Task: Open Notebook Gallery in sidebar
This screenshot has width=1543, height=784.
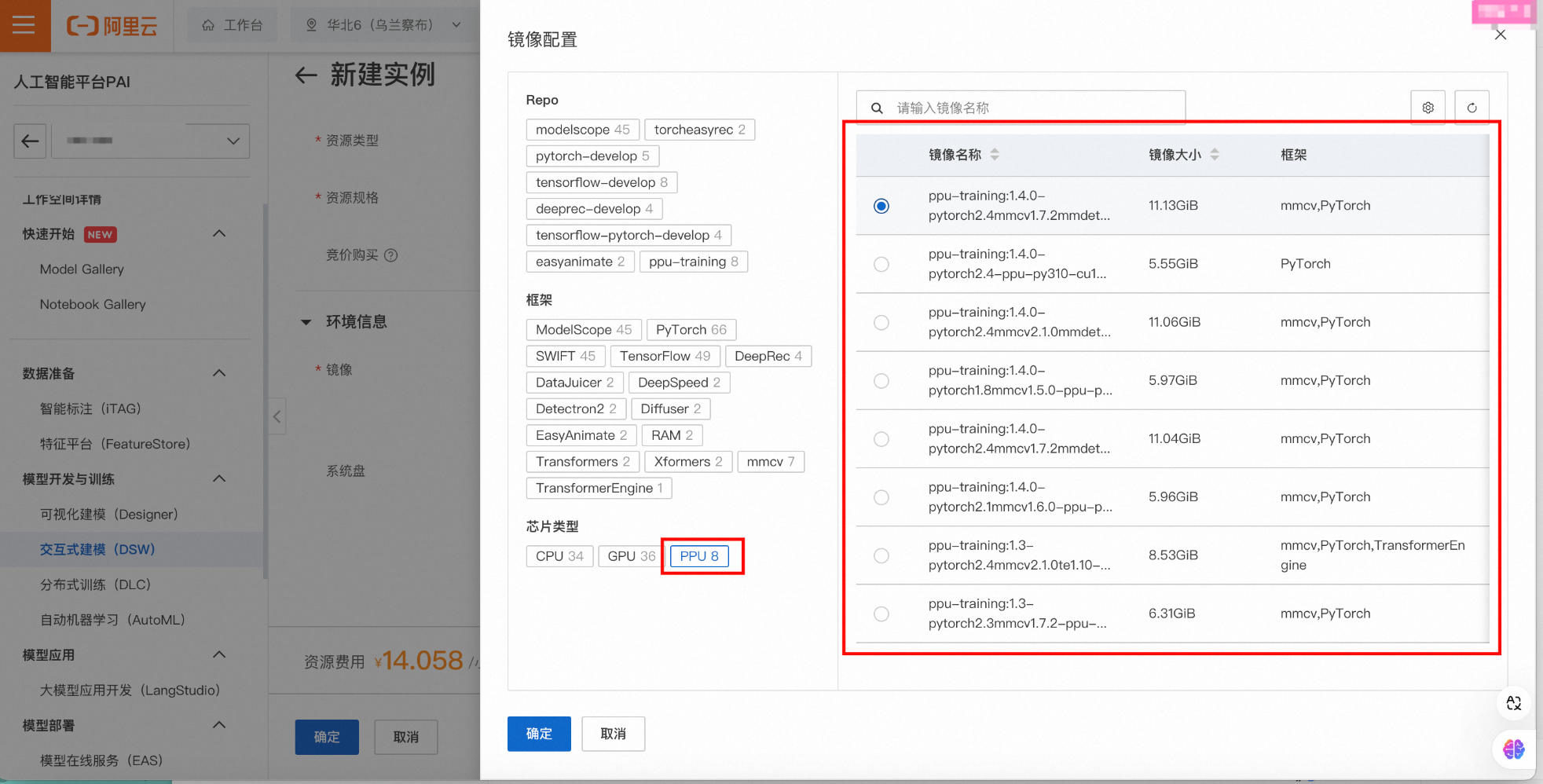Action: pyautogui.click(x=93, y=305)
